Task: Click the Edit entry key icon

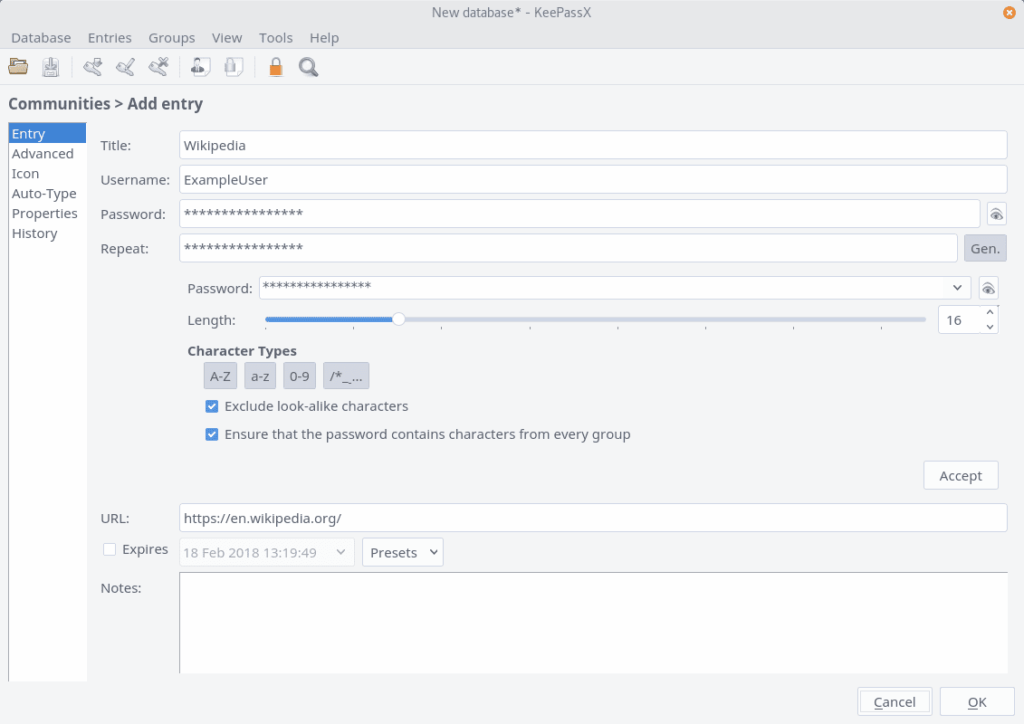Action: tap(125, 68)
